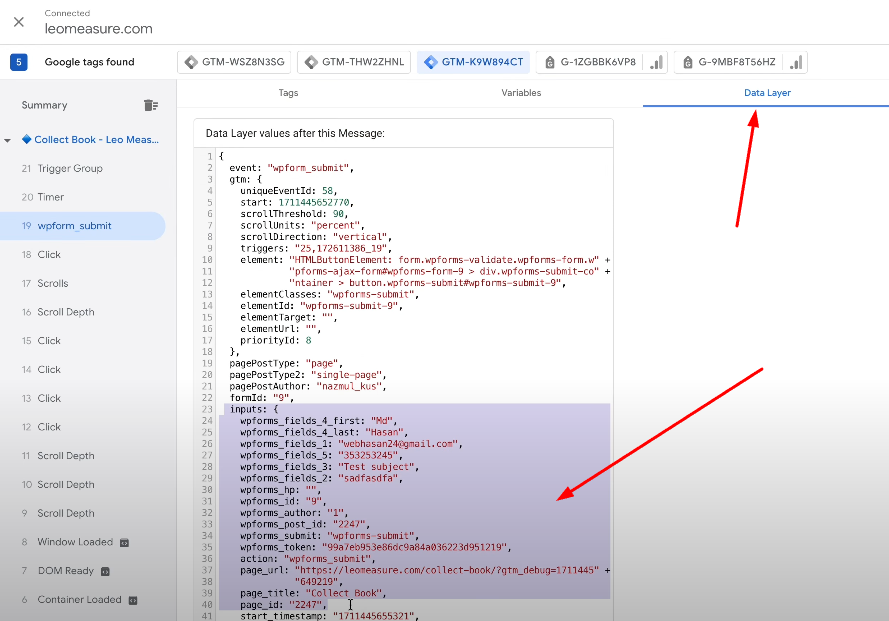Click the "Data Layer values after this Message:" heading
This screenshot has height=621, width=889.
coord(295,133)
